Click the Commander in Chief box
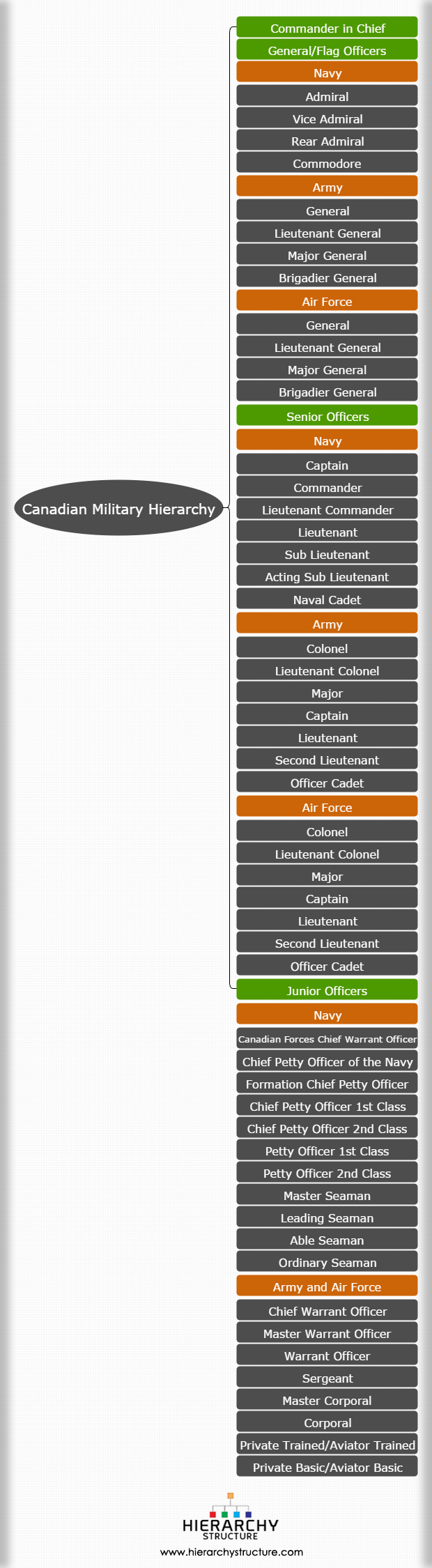This screenshot has width=432, height=1568. click(x=327, y=28)
